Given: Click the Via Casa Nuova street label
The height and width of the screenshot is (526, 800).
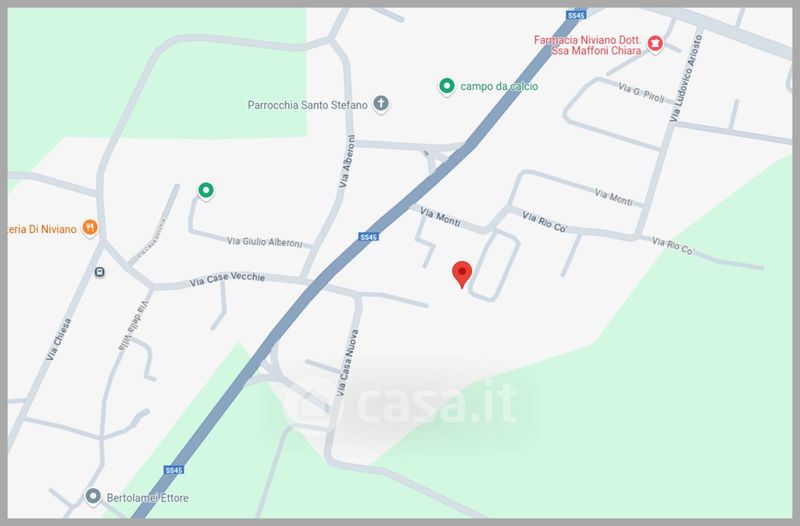Looking at the screenshot, I should click(347, 363).
